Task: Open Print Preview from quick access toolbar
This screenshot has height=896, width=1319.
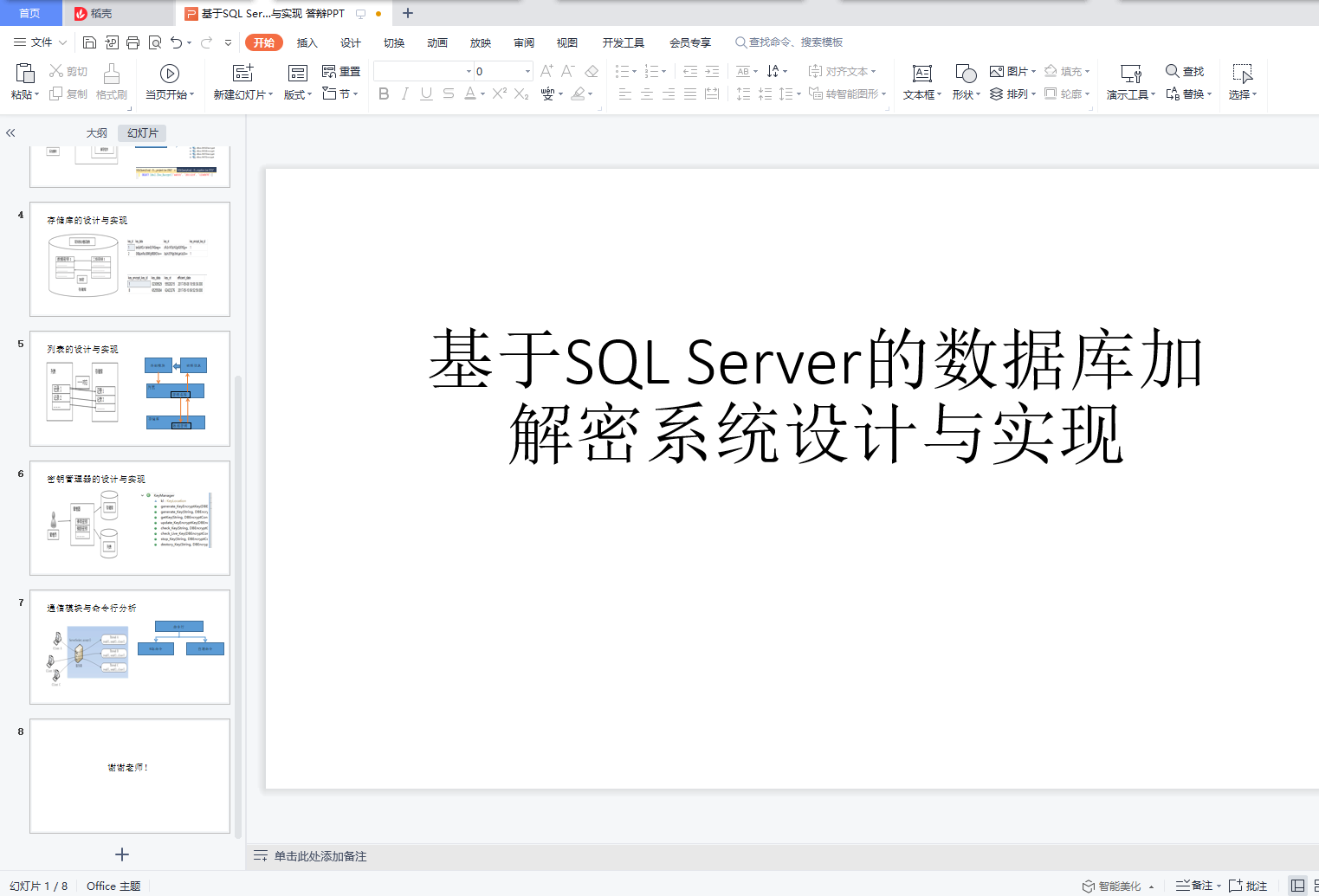Action: pyautogui.click(x=155, y=42)
